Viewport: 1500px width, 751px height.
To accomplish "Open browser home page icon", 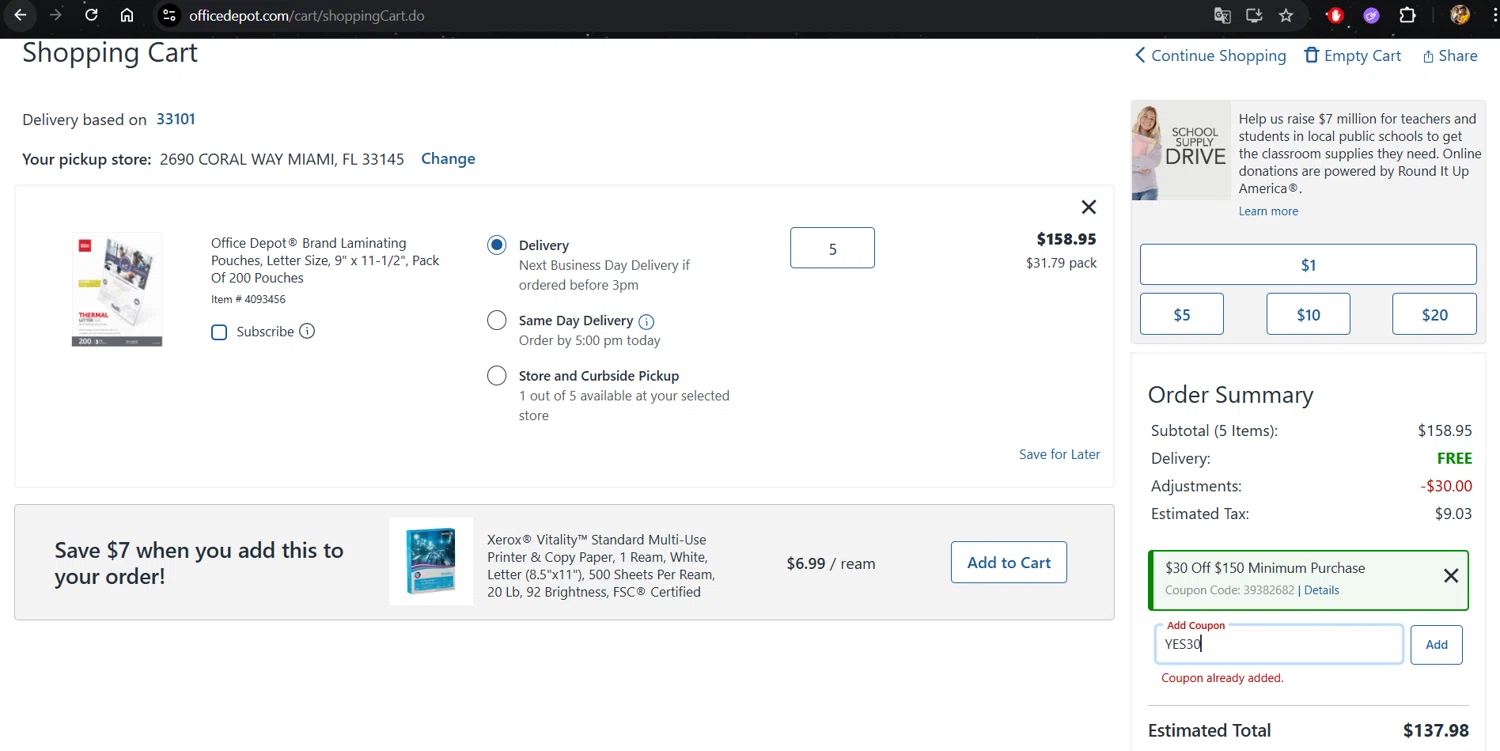I will [127, 15].
